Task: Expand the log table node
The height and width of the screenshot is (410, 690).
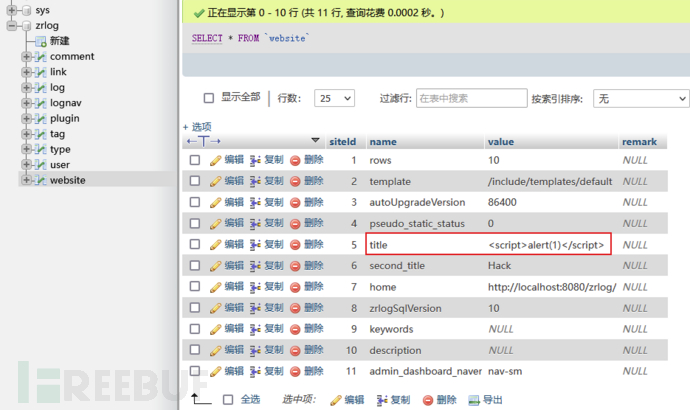Action: (x=26, y=88)
